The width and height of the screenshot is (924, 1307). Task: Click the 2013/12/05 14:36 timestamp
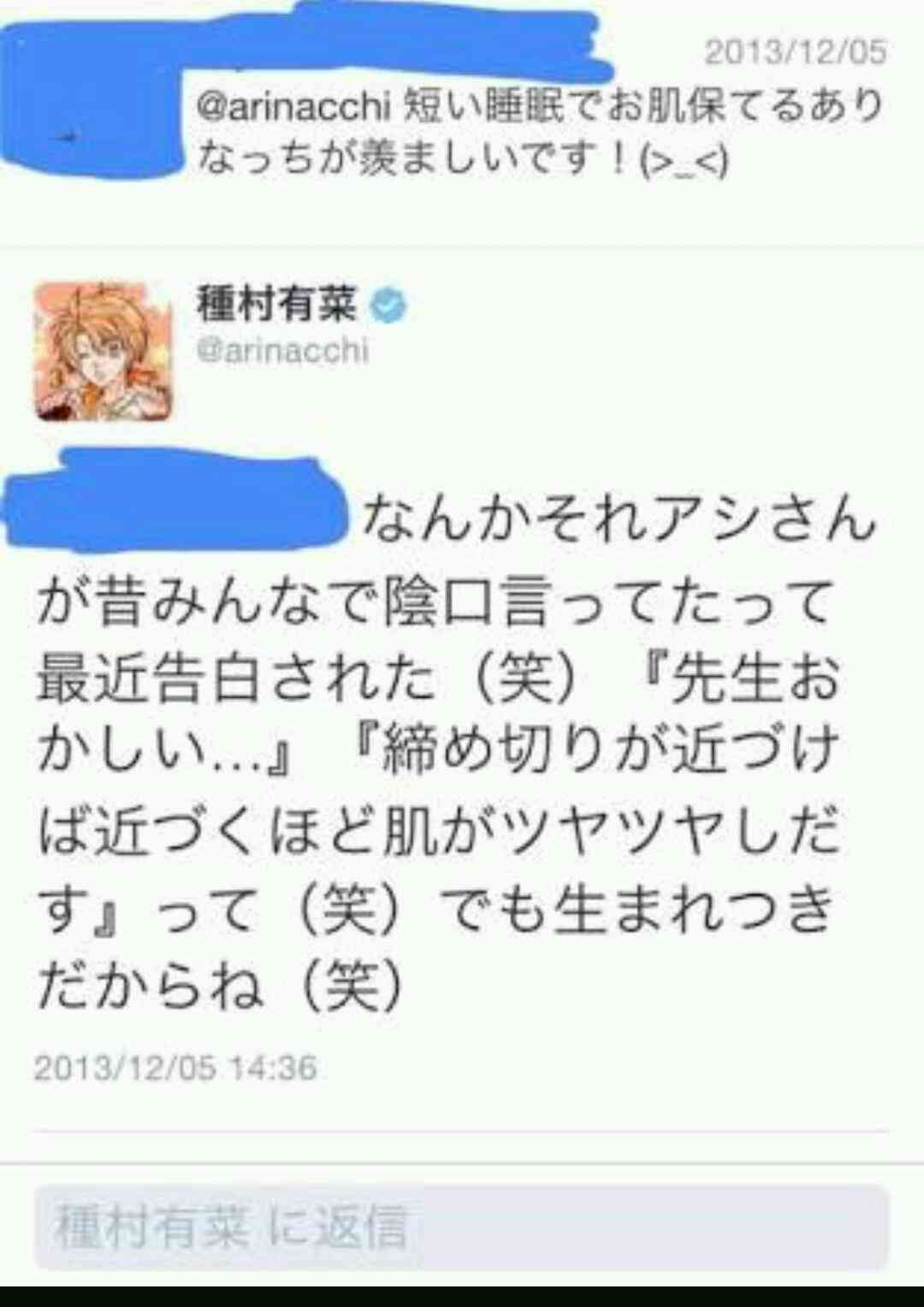click(x=175, y=1067)
